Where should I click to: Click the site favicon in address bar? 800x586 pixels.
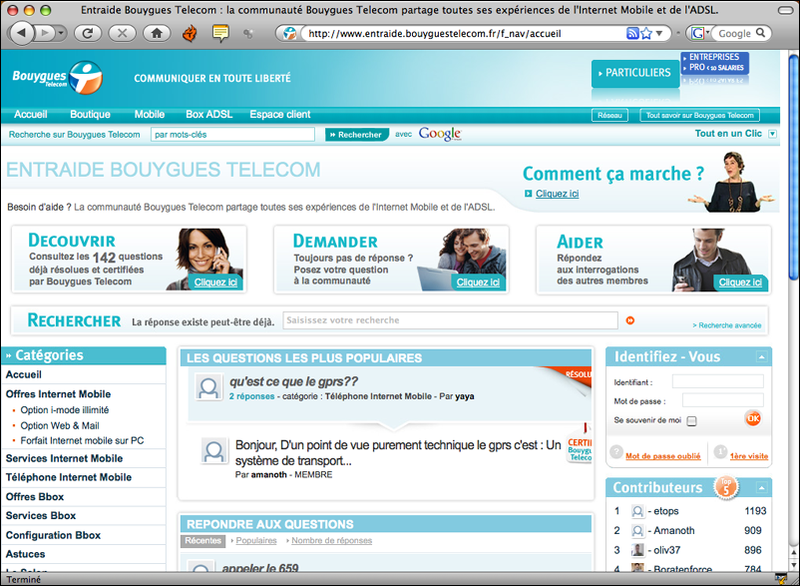pos(290,33)
